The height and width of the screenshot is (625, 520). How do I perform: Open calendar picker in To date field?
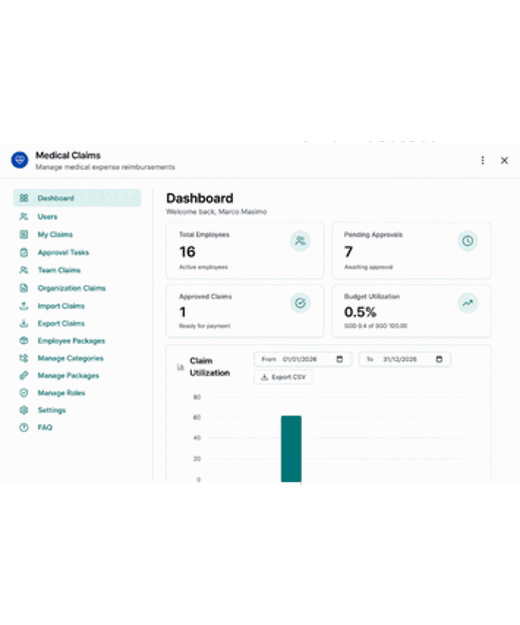(x=439, y=359)
